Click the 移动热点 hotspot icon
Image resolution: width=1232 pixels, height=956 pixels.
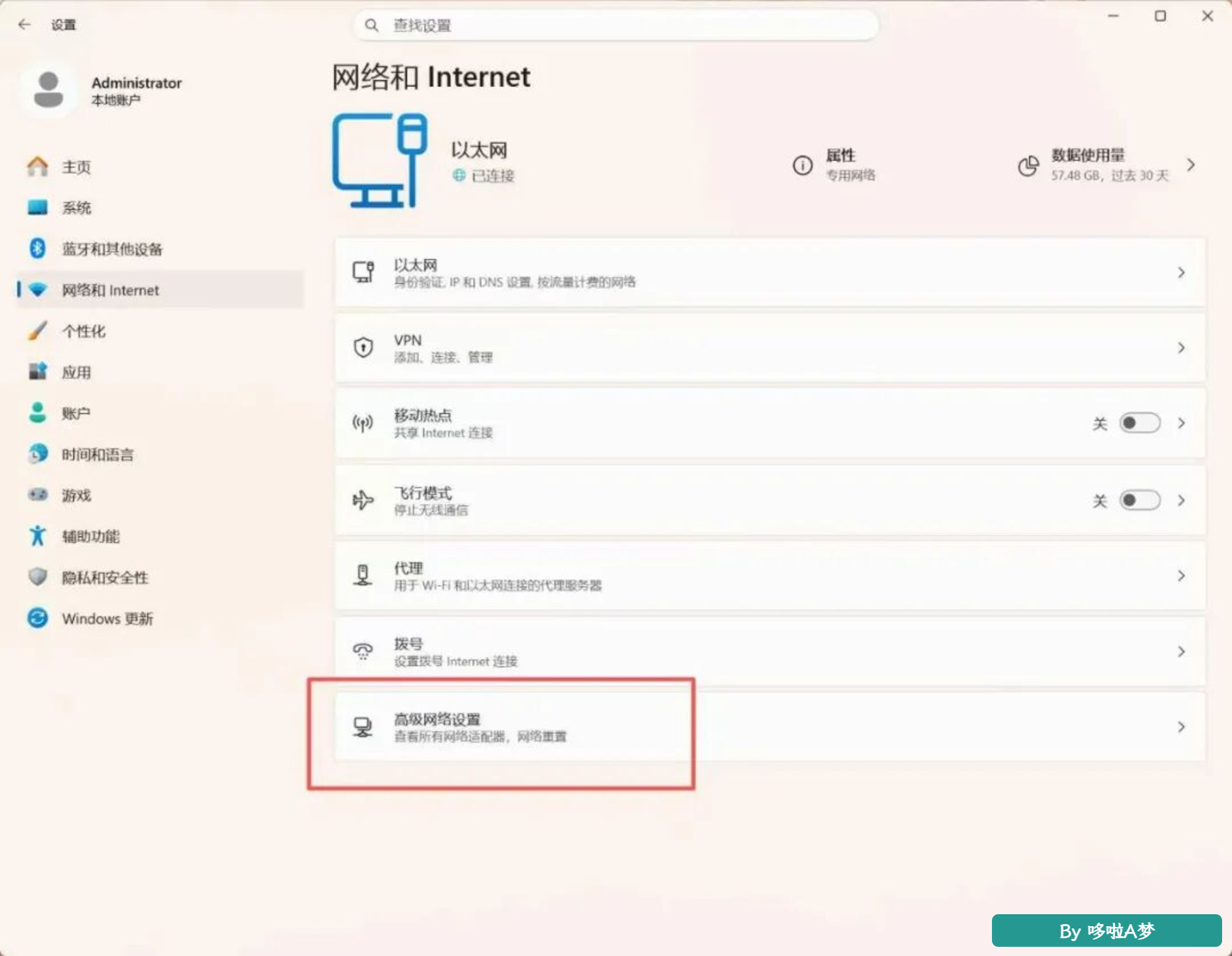[363, 423]
